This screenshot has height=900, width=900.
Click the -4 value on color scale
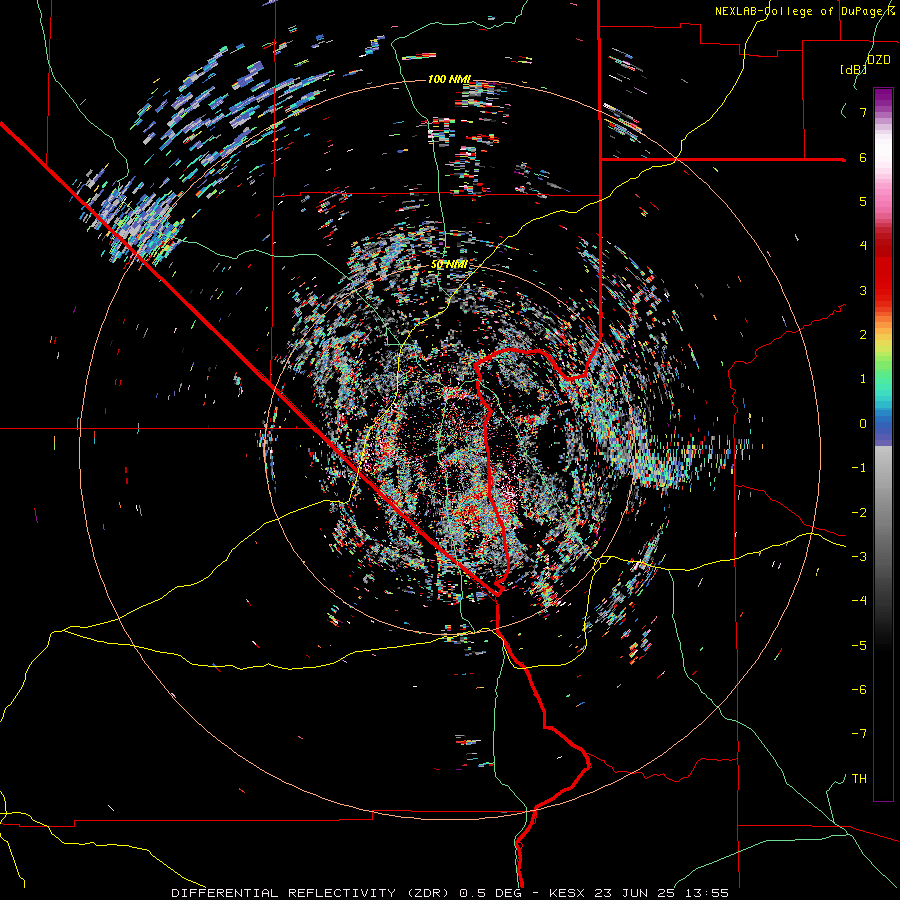click(859, 601)
